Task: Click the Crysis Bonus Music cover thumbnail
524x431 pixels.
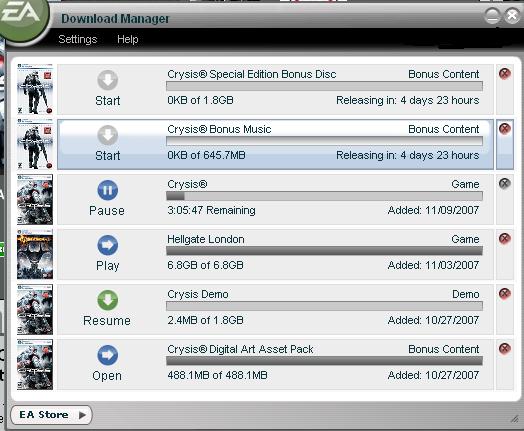Action: tap(35, 144)
